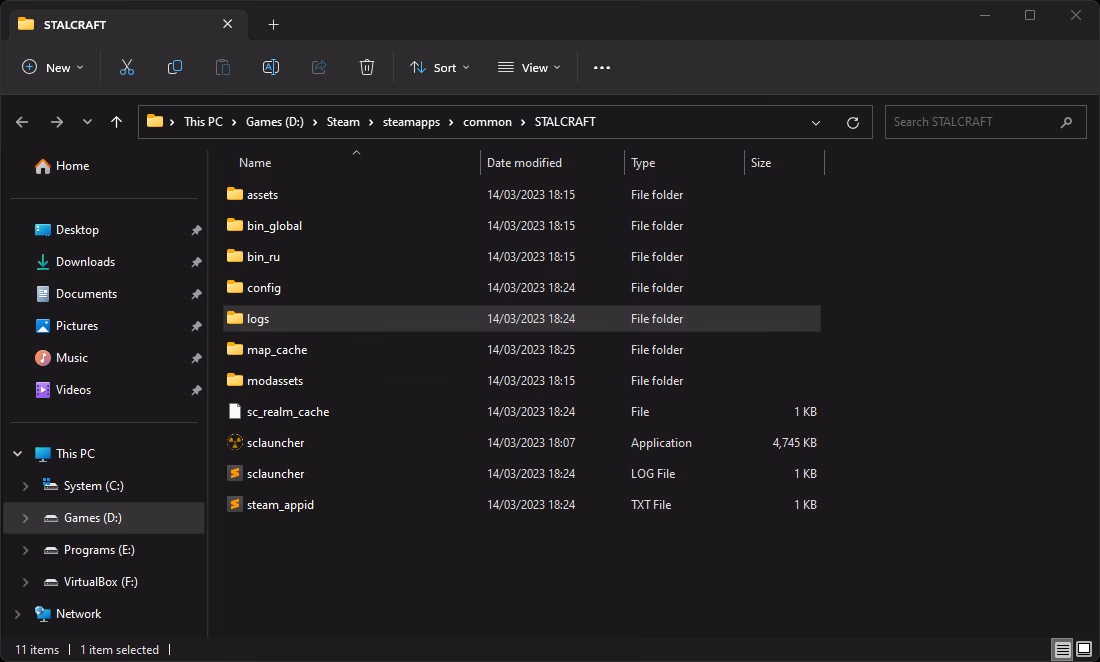Unpin Desktop using its pin icon
The width and height of the screenshot is (1100, 662).
click(196, 230)
